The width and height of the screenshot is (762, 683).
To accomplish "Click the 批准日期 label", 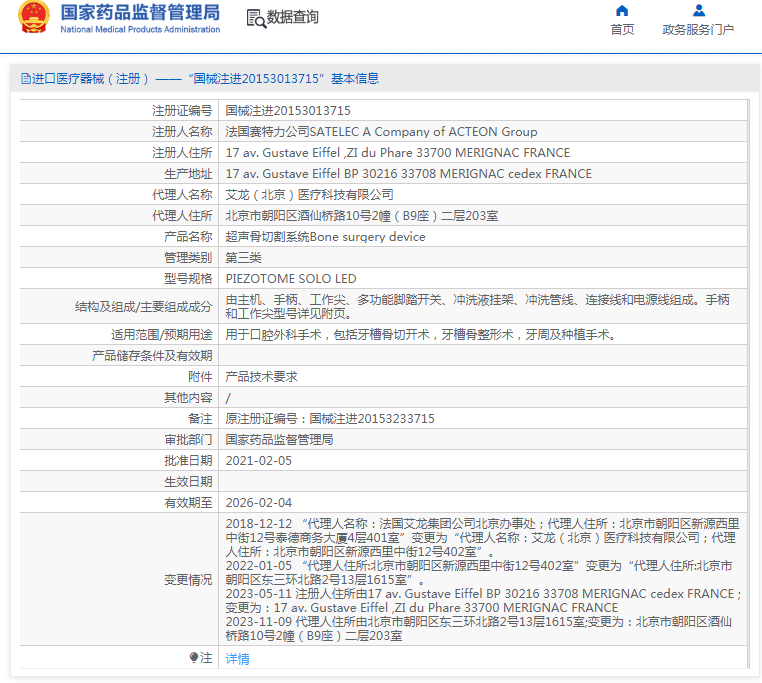I will click(x=188, y=461).
